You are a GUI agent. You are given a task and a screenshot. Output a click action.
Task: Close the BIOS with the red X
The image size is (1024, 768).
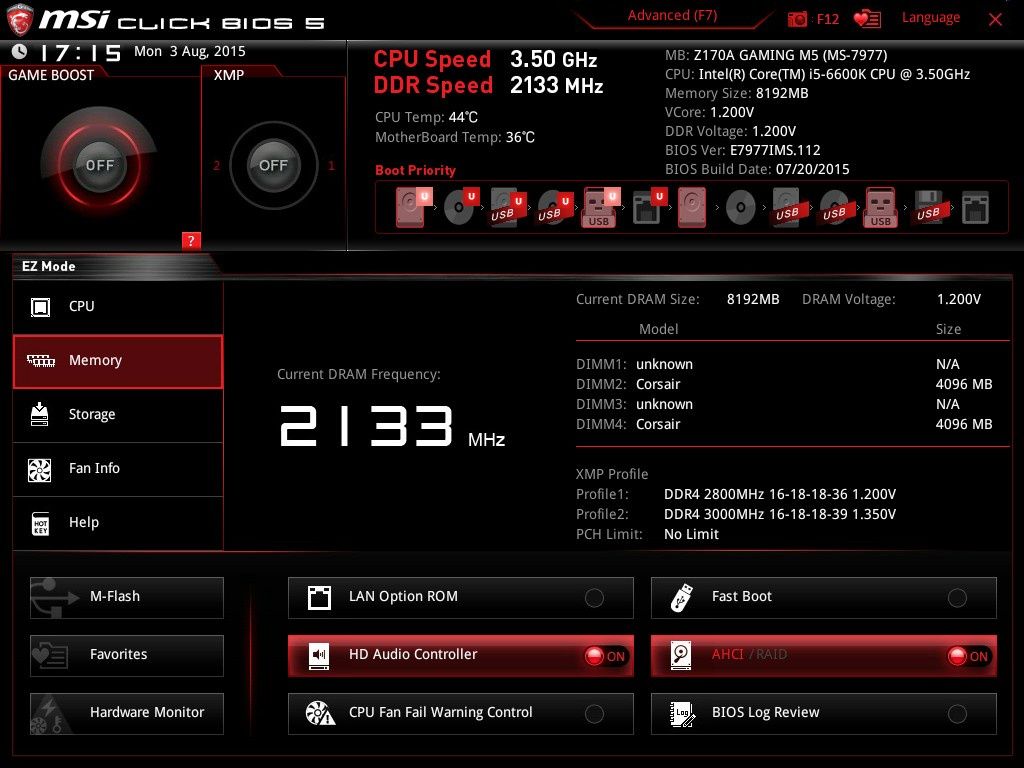click(995, 20)
